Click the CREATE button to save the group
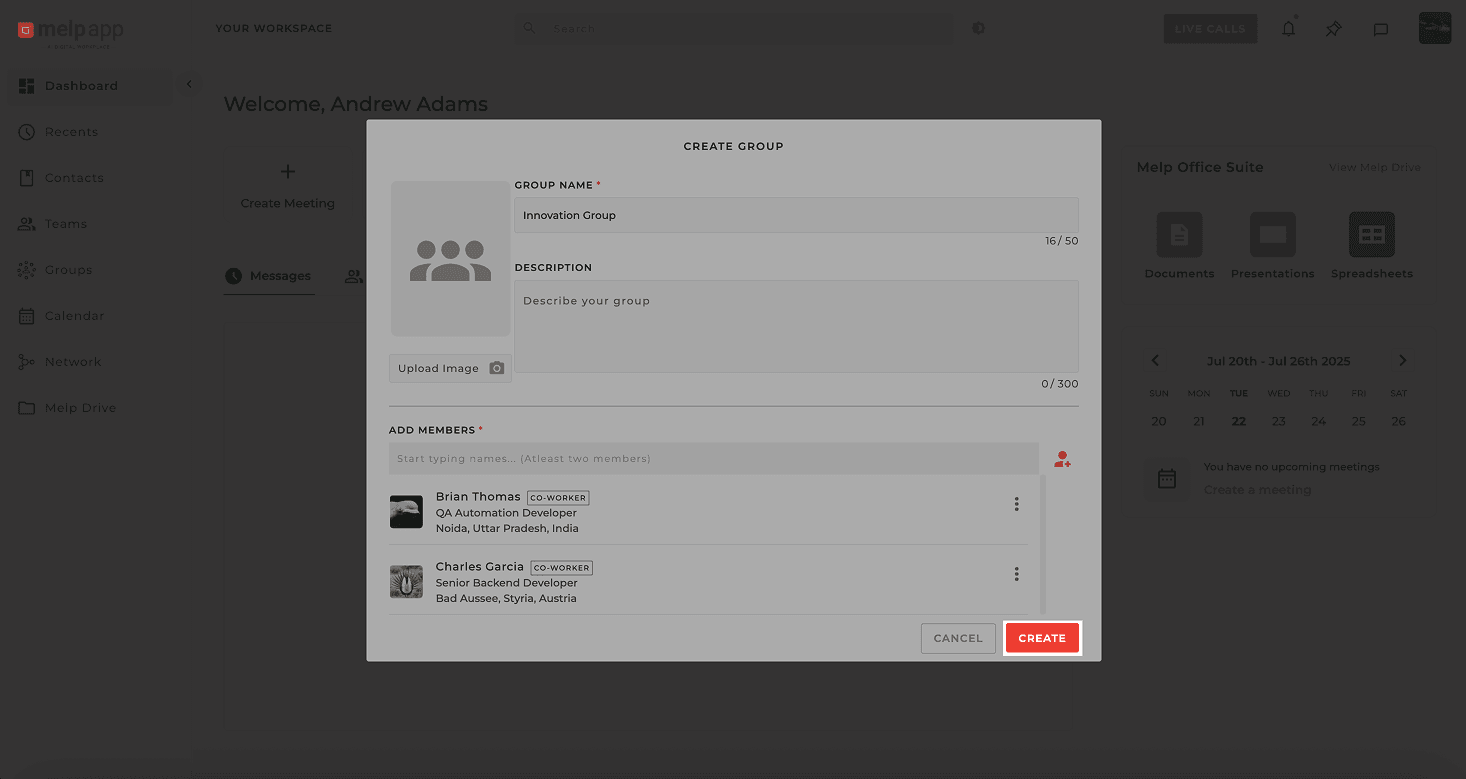1466x779 pixels. tap(1042, 638)
